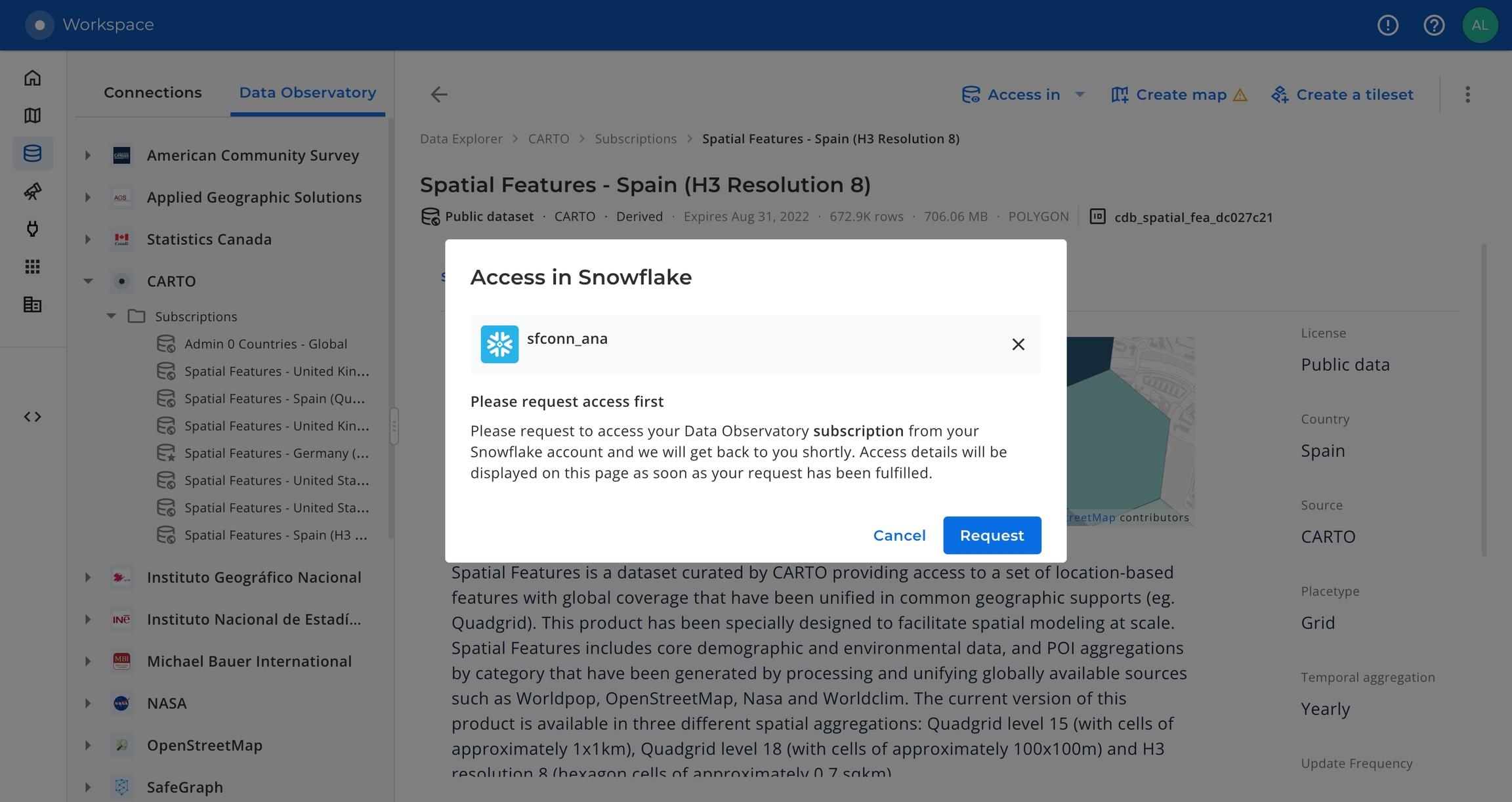Cancel the Access in Snowflake dialog
Image resolution: width=1512 pixels, height=802 pixels.
click(899, 536)
